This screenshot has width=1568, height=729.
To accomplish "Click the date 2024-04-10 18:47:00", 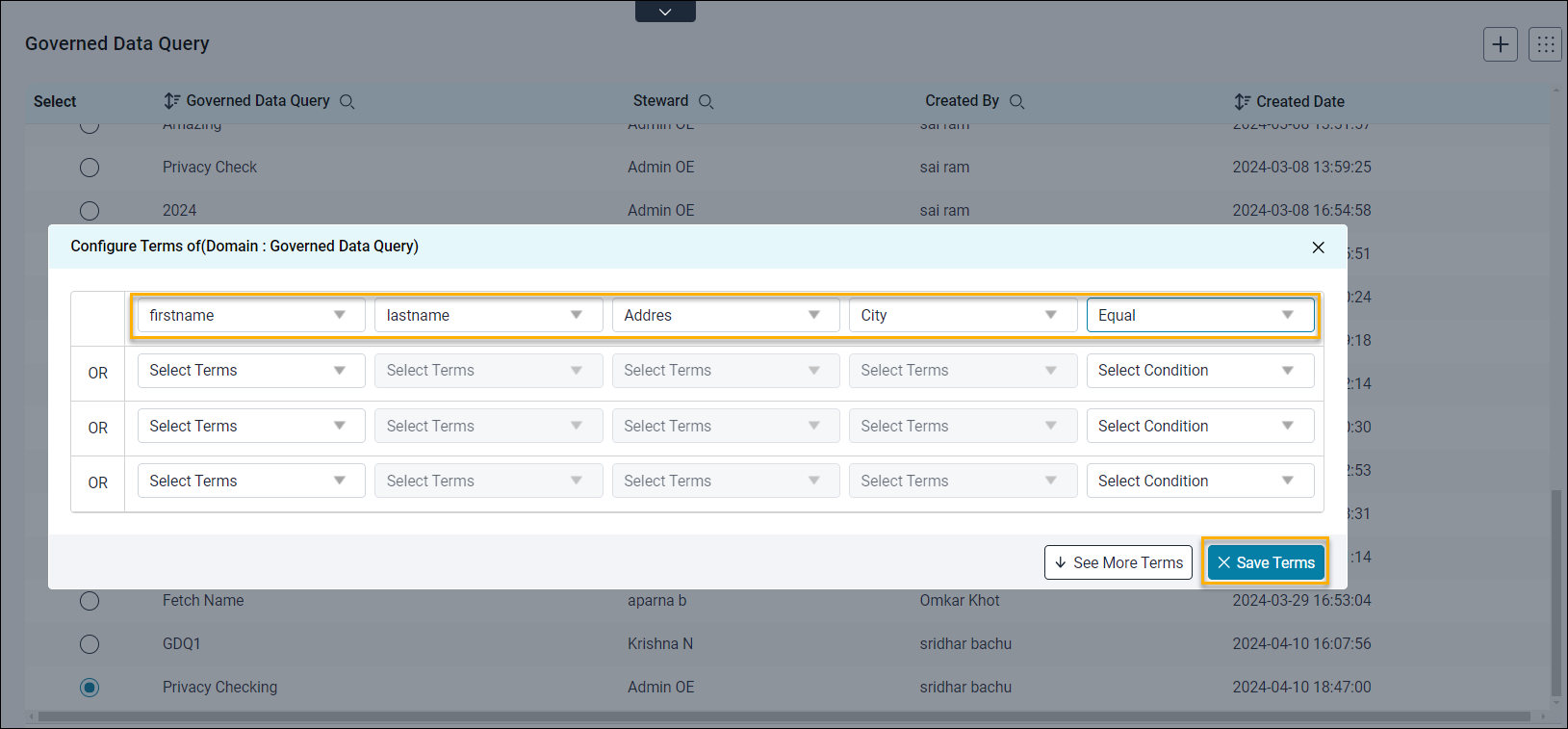I will [1302, 688].
